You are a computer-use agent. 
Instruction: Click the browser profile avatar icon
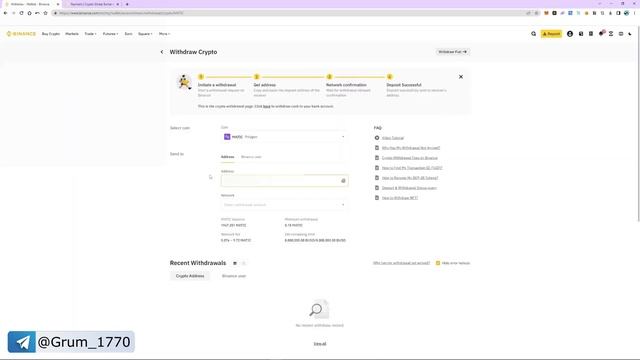click(627, 13)
